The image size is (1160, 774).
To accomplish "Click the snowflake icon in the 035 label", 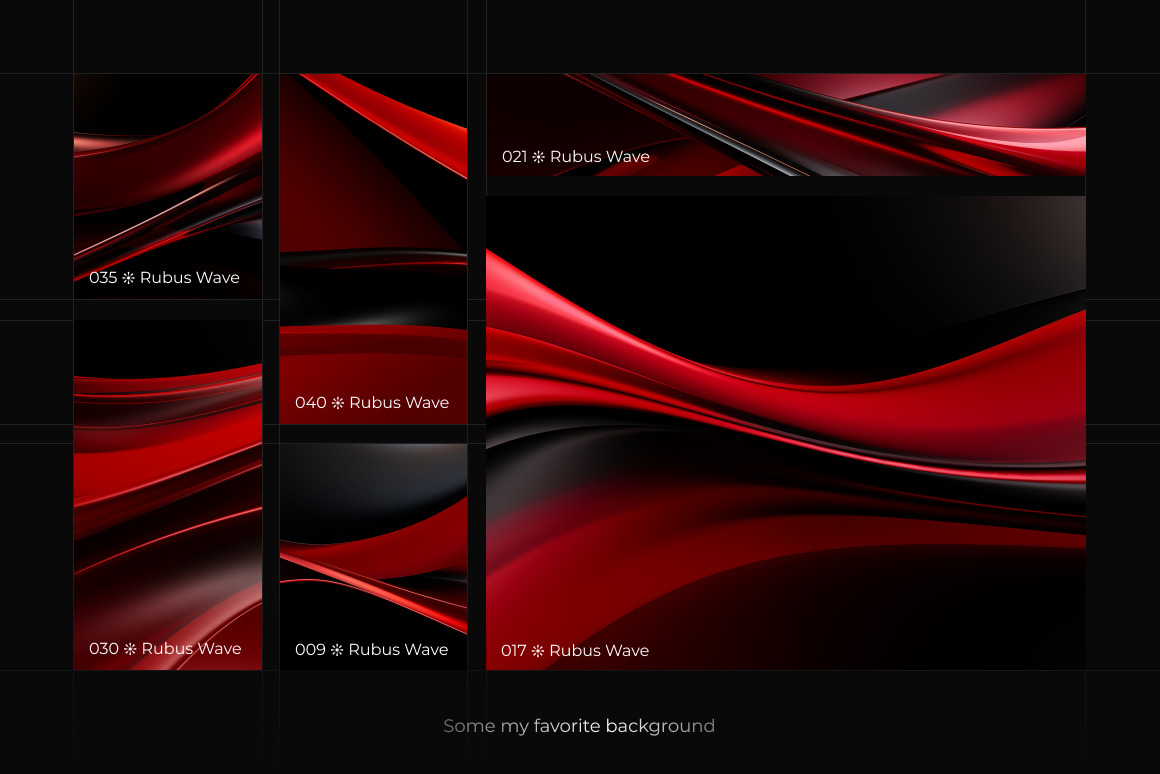I will tap(128, 278).
